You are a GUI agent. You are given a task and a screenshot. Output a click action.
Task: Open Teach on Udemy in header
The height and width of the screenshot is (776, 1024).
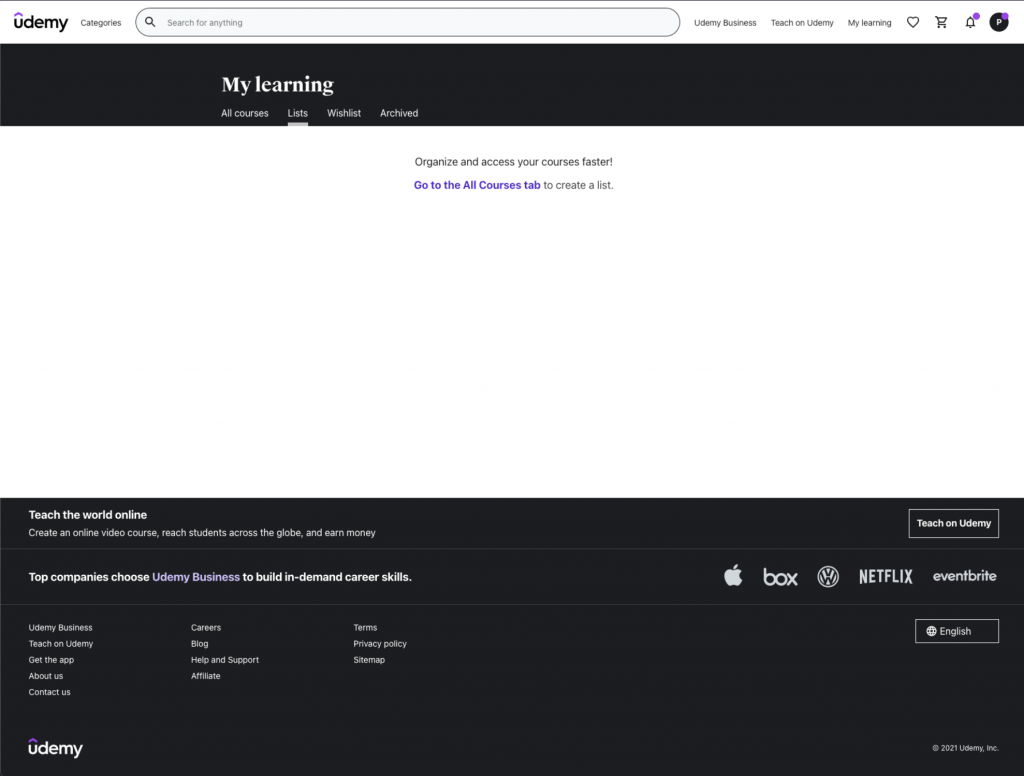(802, 23)
